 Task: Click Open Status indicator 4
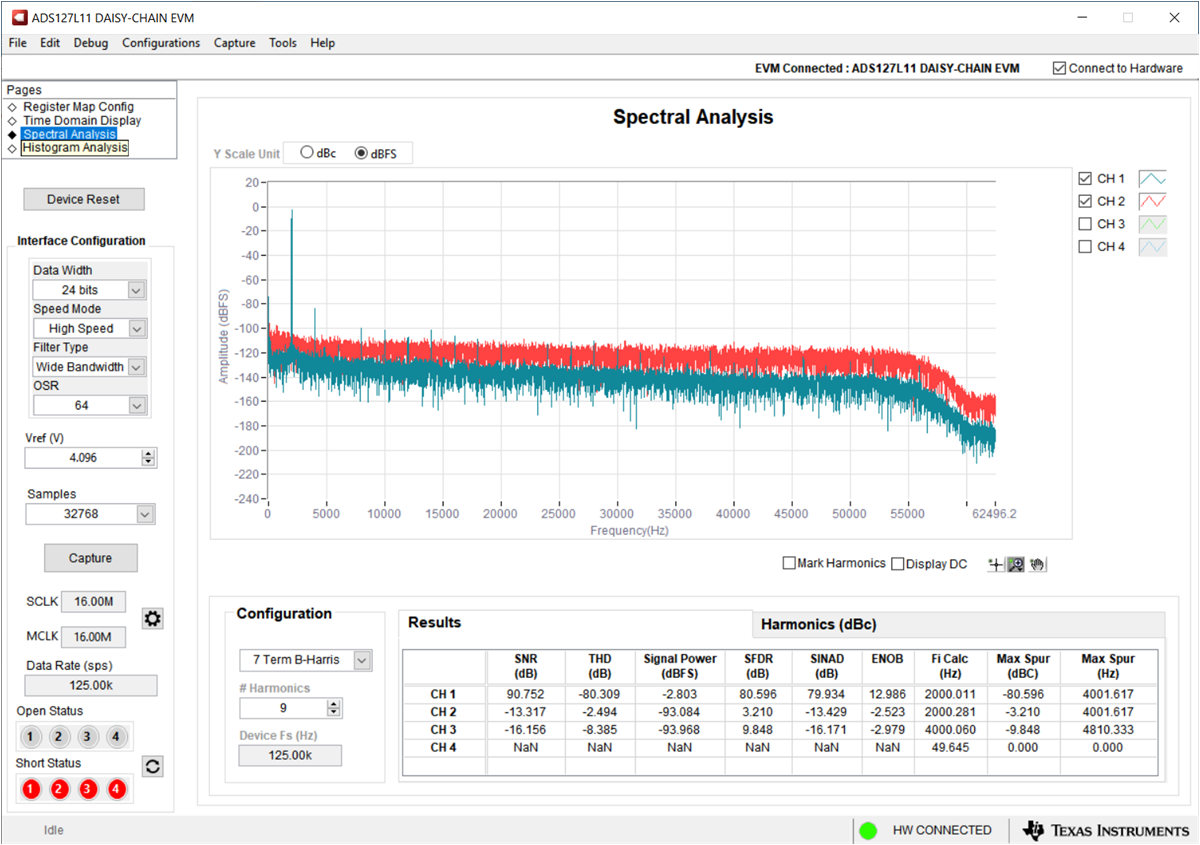click(116, 737)
